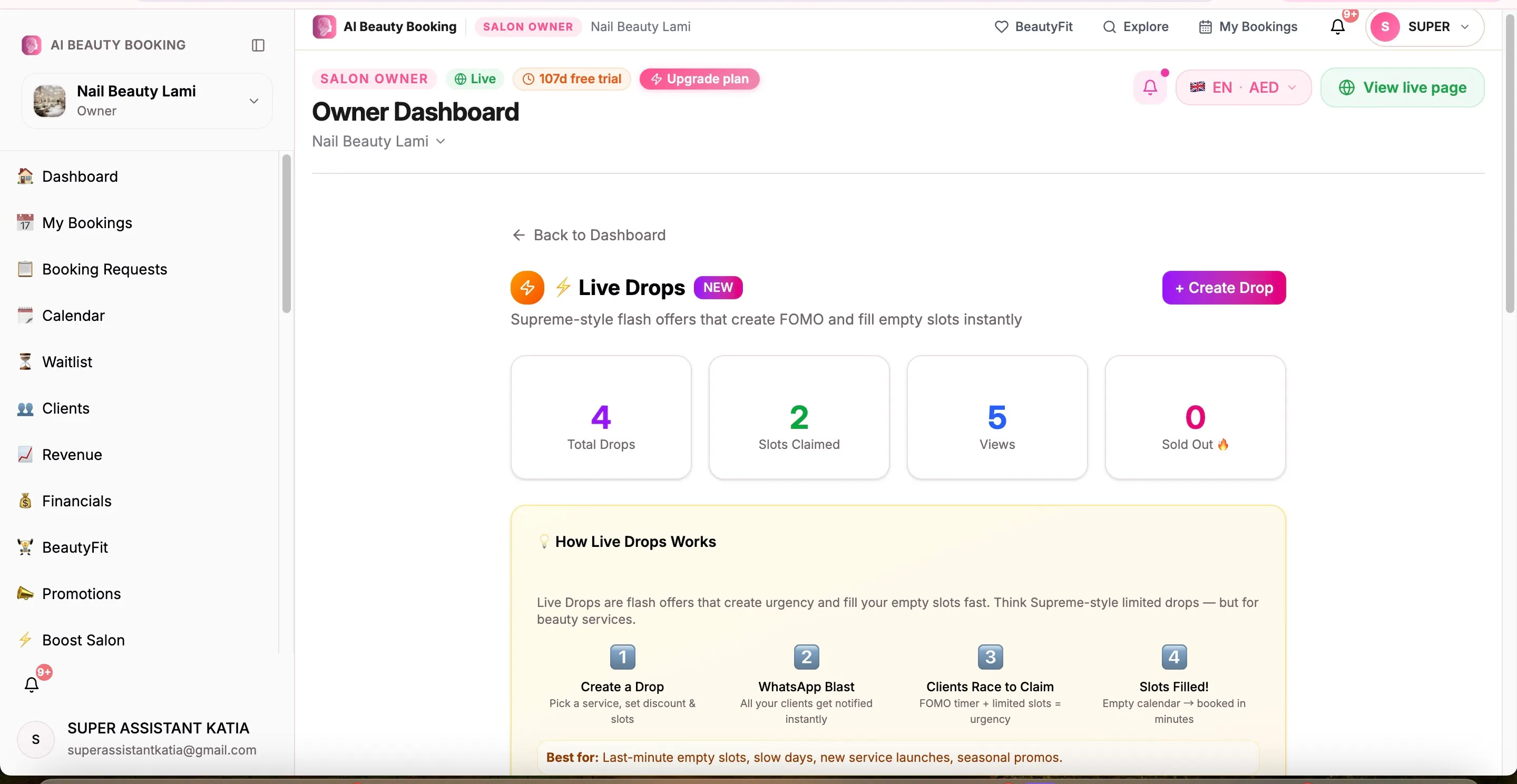
Task: Collapse the sidebar with the panel icon
Action: tap(258, 45)
